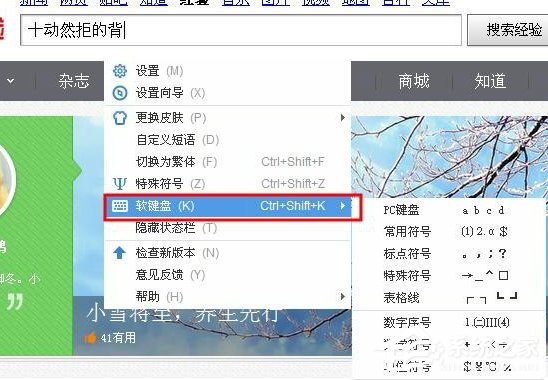Image resolution: width=548 pixels, height=380 pixels.
Task: Open the 设置 (M) menu entry
Action: [x=227, y=71]
